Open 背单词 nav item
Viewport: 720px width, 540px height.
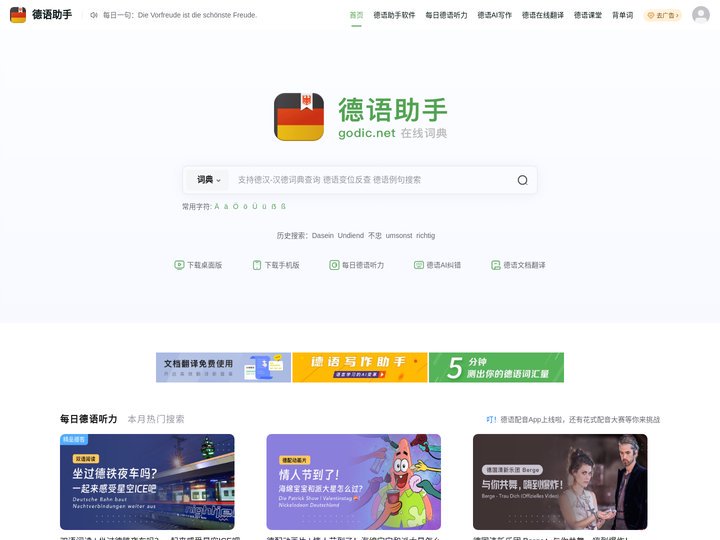622,15
